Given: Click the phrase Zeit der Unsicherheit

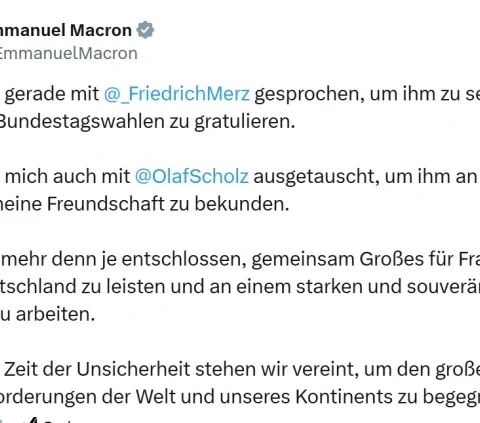Looking at the screenshot, I should (98, 369).
